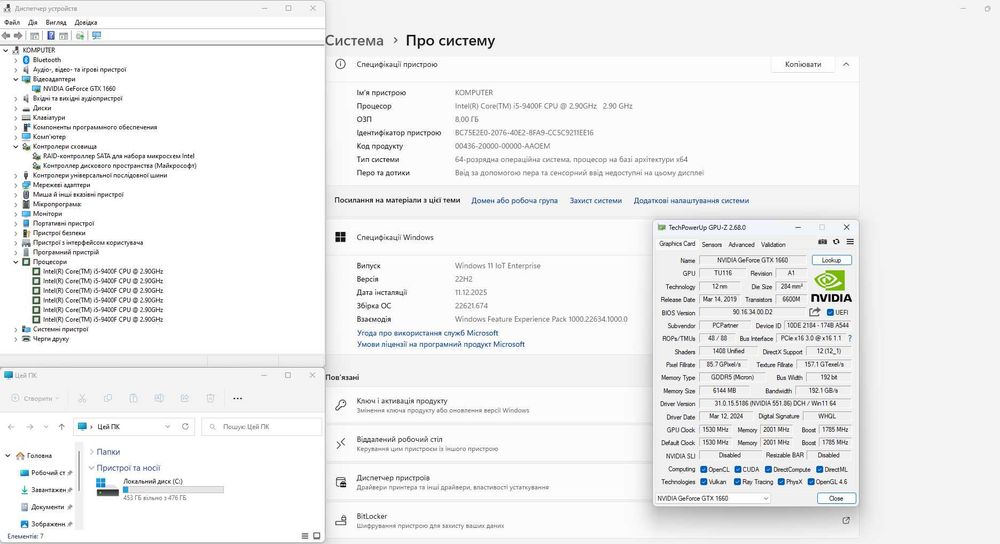Switch to Validation tab in GPU-Z
1000x544 pixels.
point(773,244)
